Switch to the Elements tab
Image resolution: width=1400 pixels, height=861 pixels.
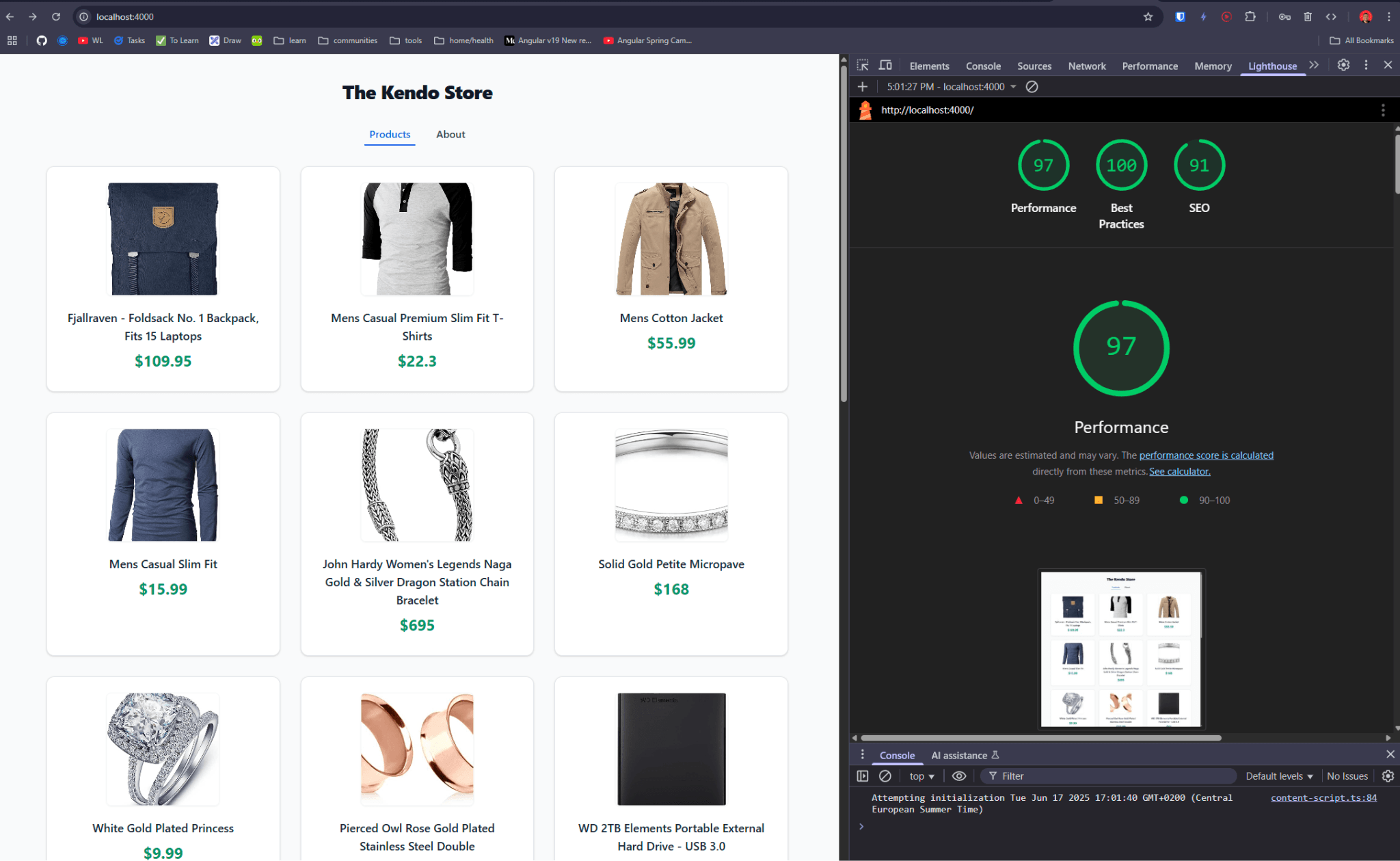click(x=929, y=66)
